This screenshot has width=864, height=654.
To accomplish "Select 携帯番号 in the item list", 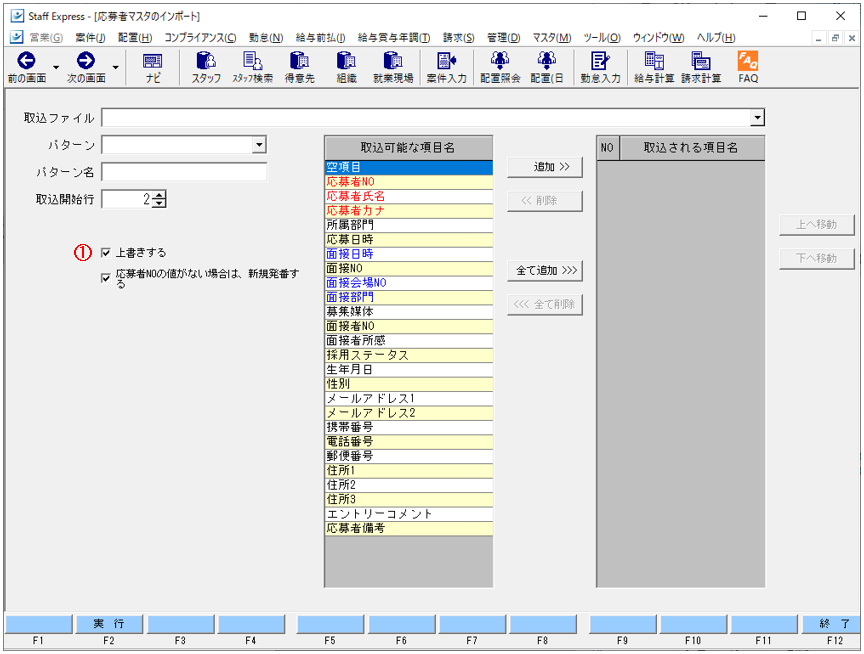I will [409, 427].
